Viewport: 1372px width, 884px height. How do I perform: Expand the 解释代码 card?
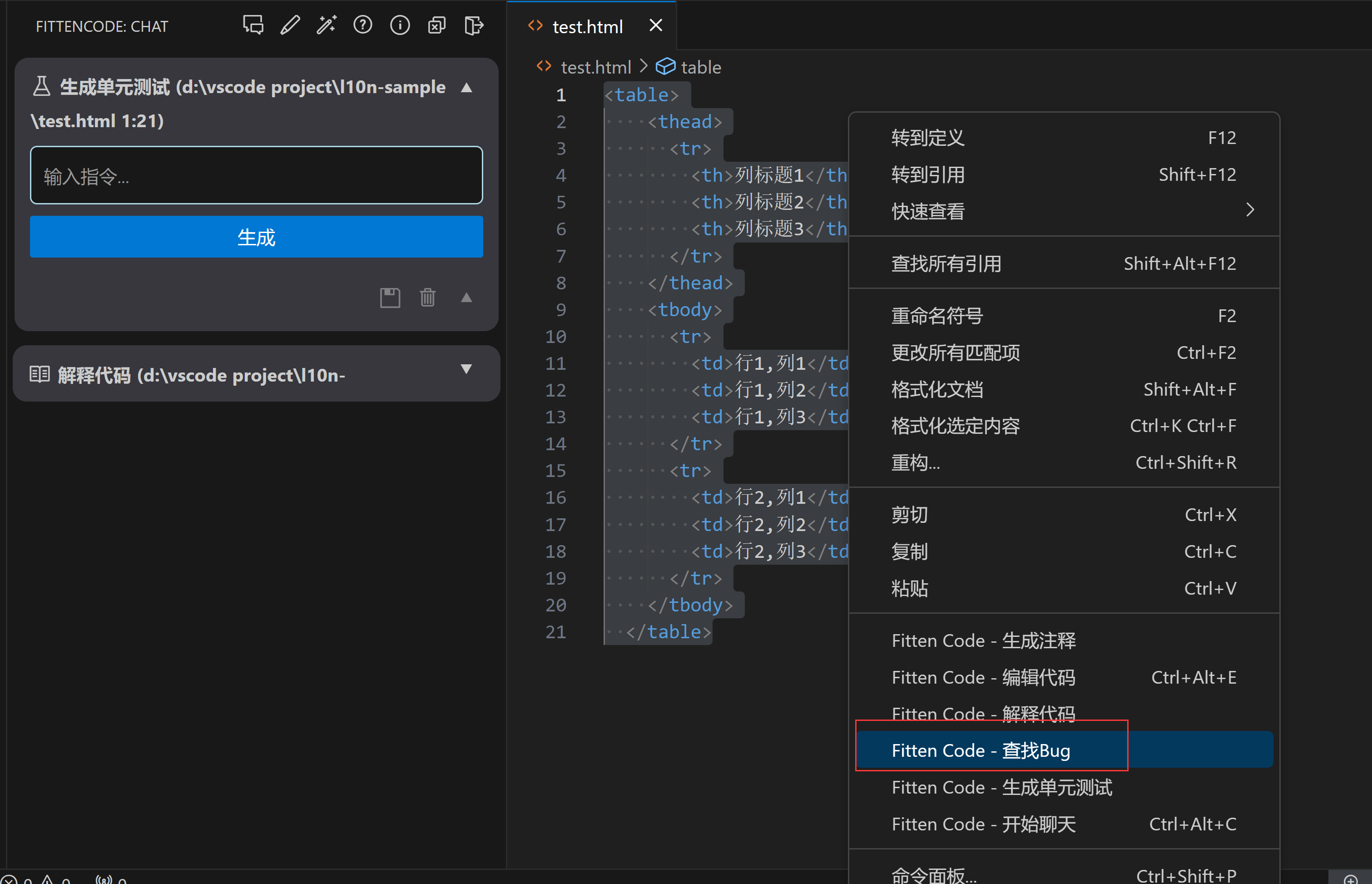(466, 370)
